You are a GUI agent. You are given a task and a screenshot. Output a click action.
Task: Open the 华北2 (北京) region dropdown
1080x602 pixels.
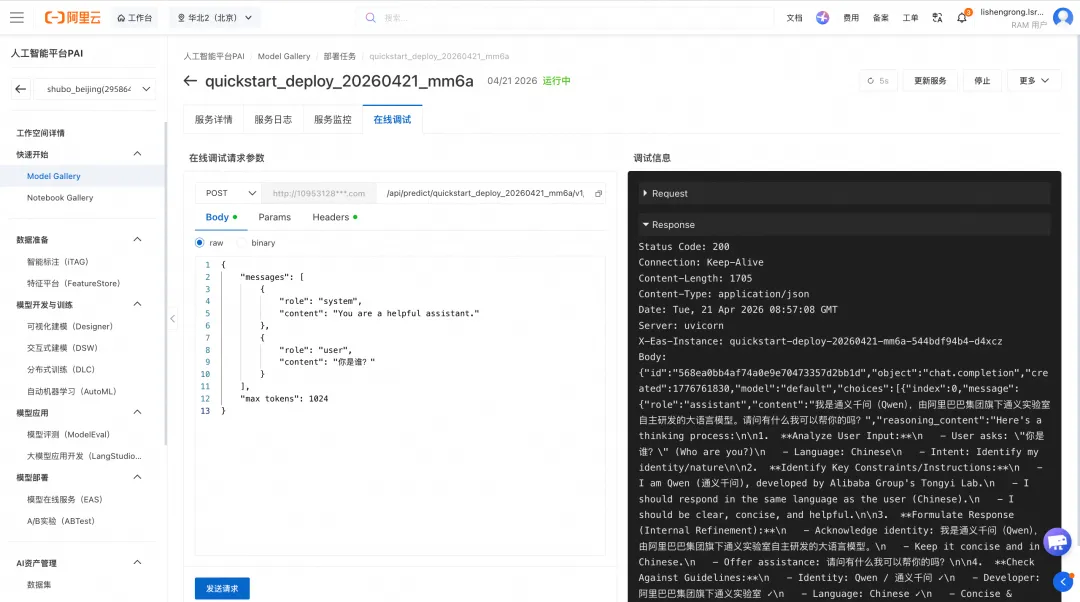(x=215, y=18)
